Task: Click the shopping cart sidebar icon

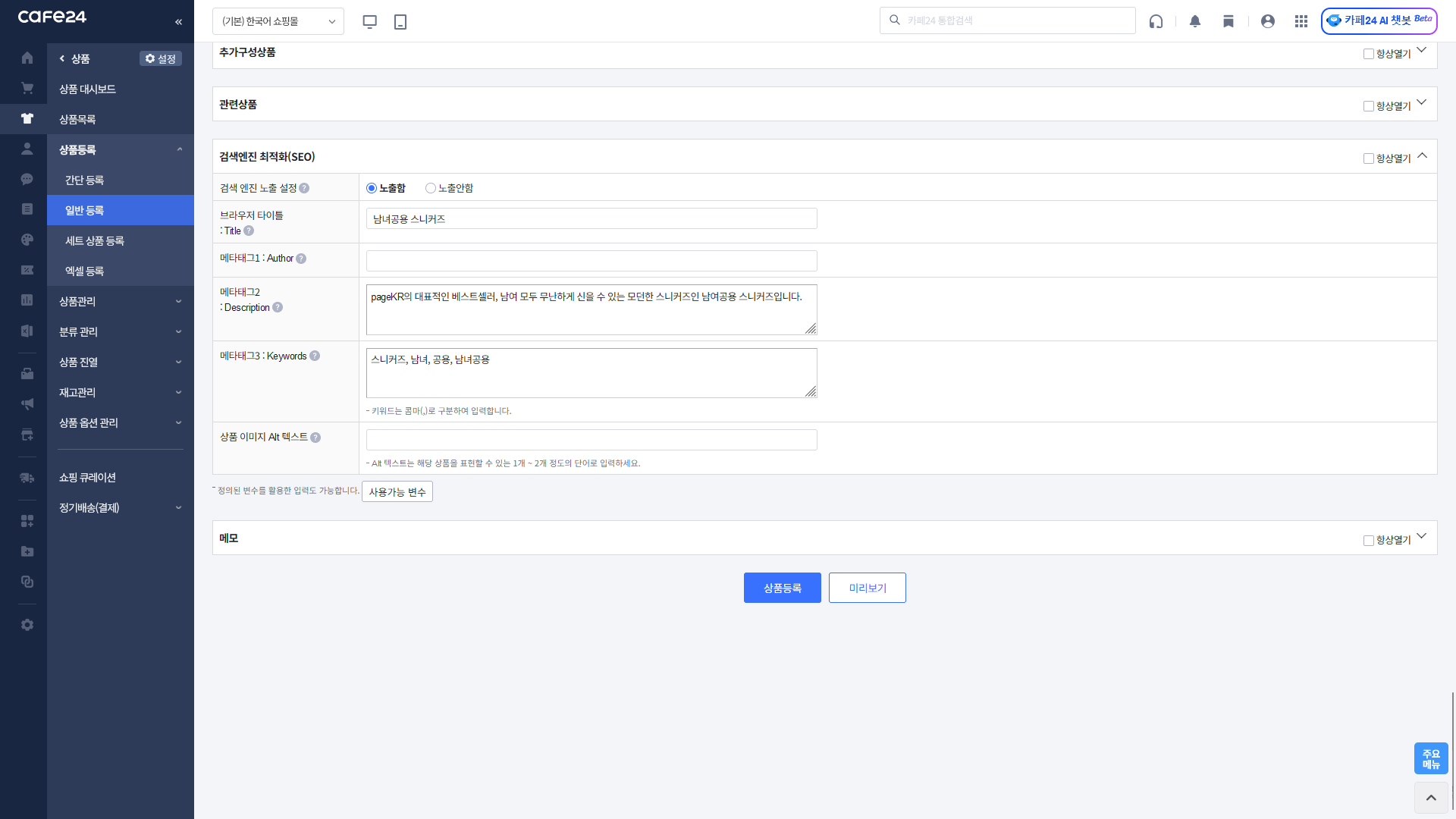Action: click(x=27, y=88)
